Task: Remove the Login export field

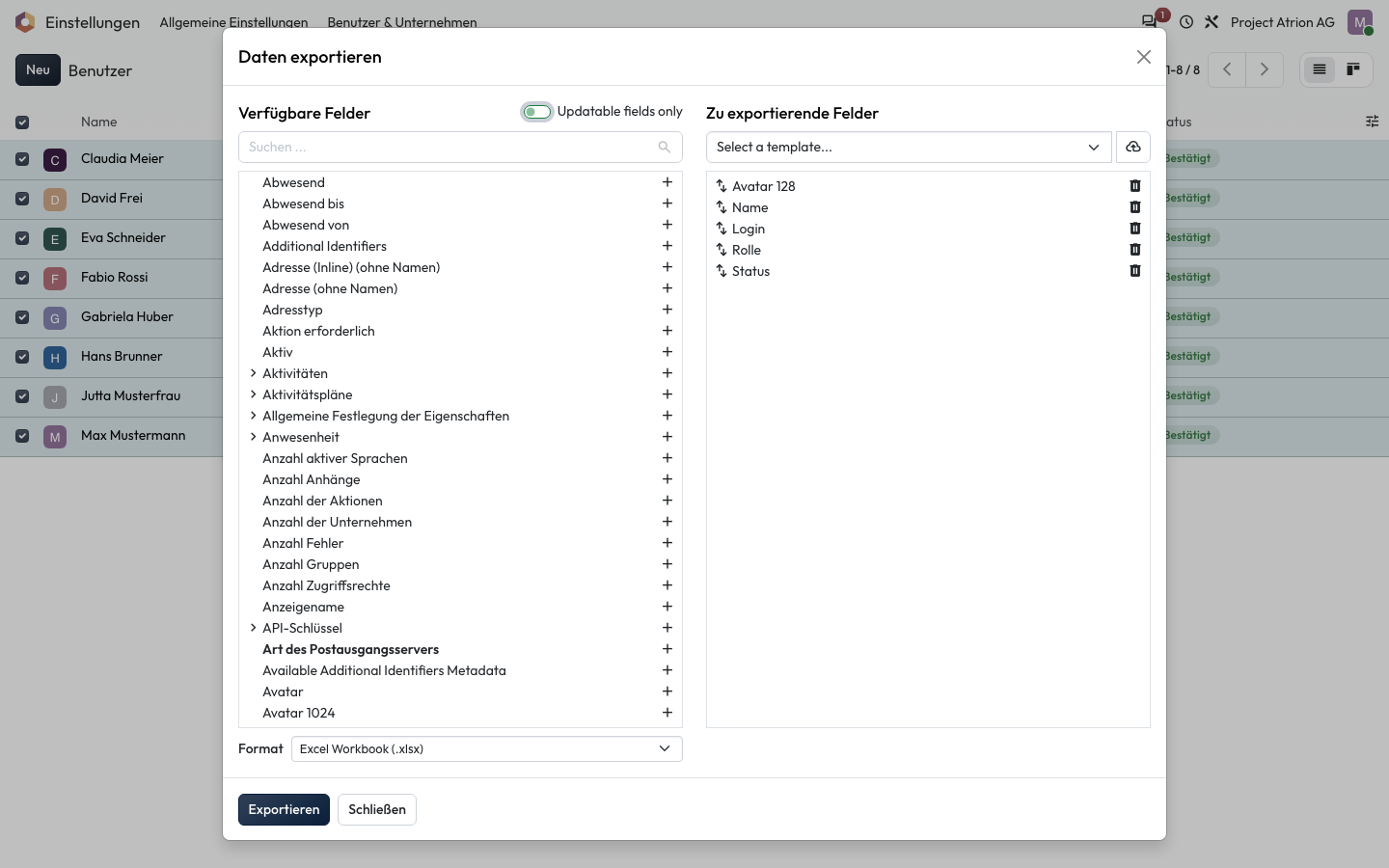Action: [x=1135, y=229]
